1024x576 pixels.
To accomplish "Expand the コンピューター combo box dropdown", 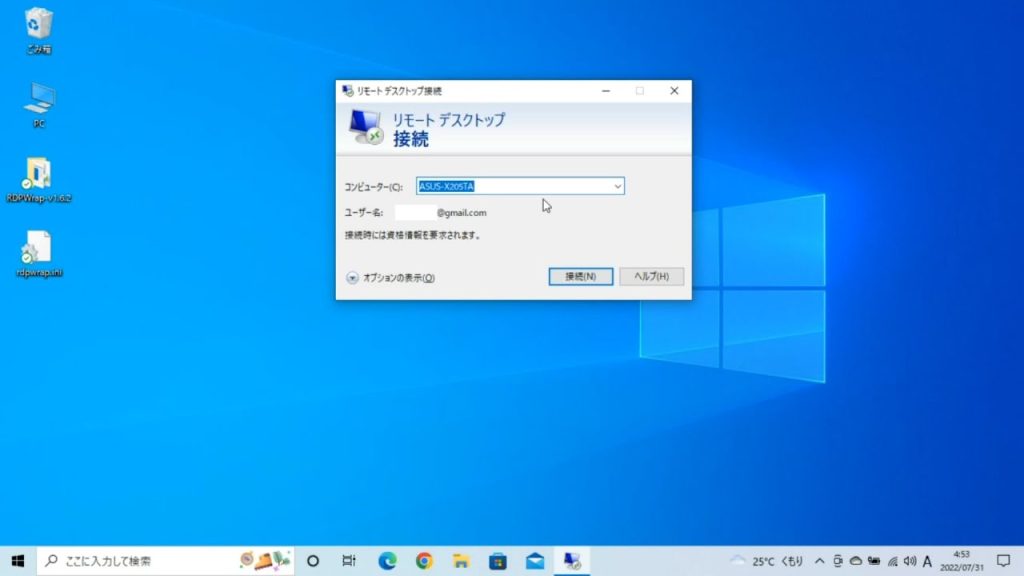I will point(617,186).
